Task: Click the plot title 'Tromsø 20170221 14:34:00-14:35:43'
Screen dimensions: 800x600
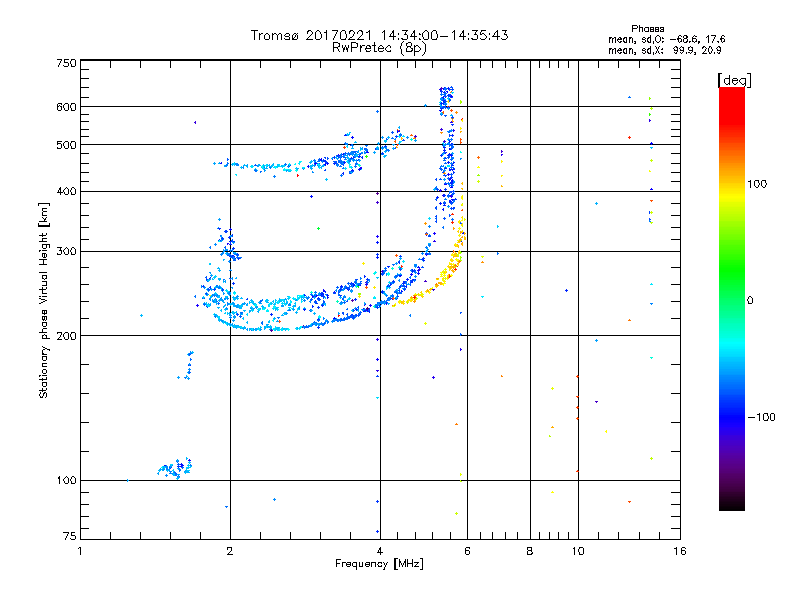Action: (379, 35)
